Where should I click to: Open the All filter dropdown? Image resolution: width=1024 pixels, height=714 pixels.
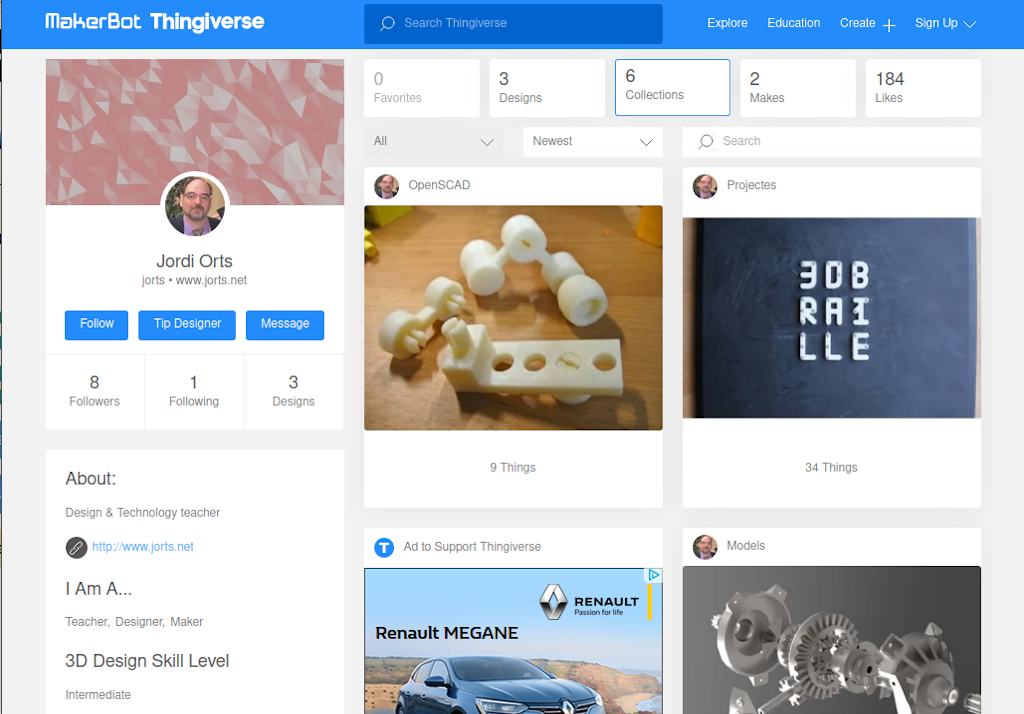tap(434, 142)
